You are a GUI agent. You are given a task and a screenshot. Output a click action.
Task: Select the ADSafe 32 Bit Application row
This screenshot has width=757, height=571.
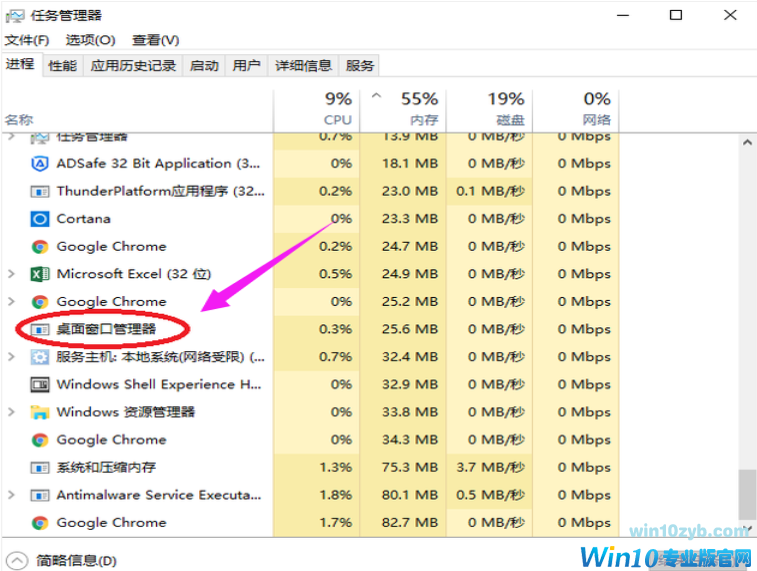pyautogui.click(x=311, y=164)
